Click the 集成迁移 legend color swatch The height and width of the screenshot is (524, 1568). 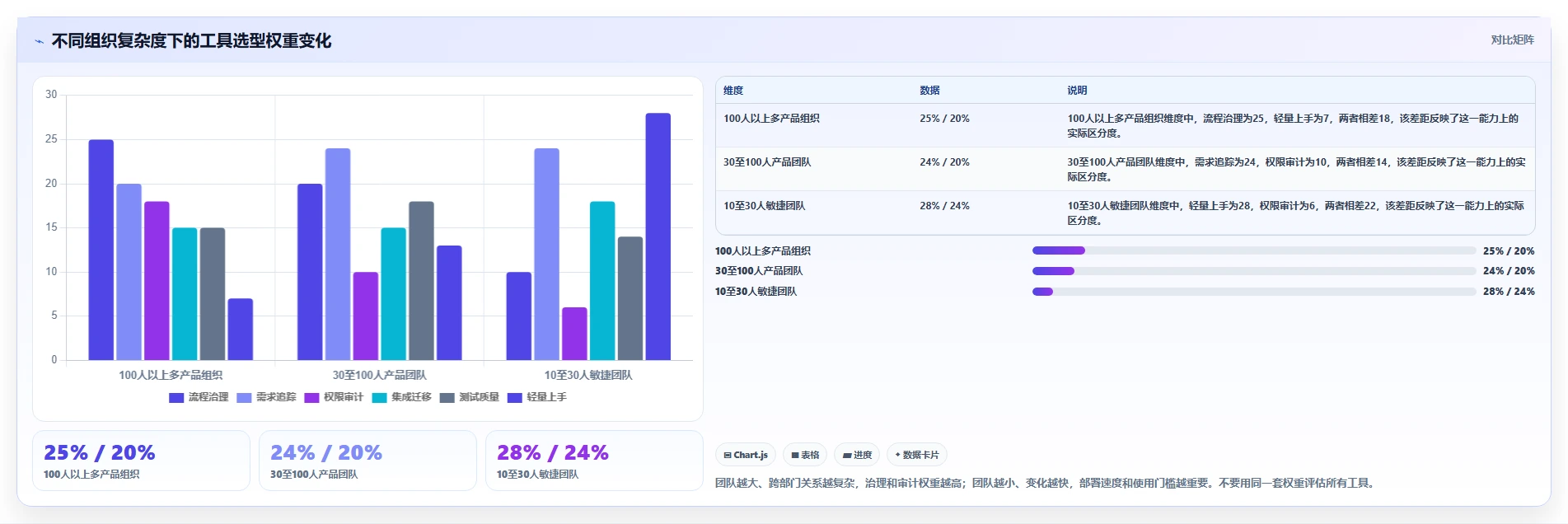(379, 398)
